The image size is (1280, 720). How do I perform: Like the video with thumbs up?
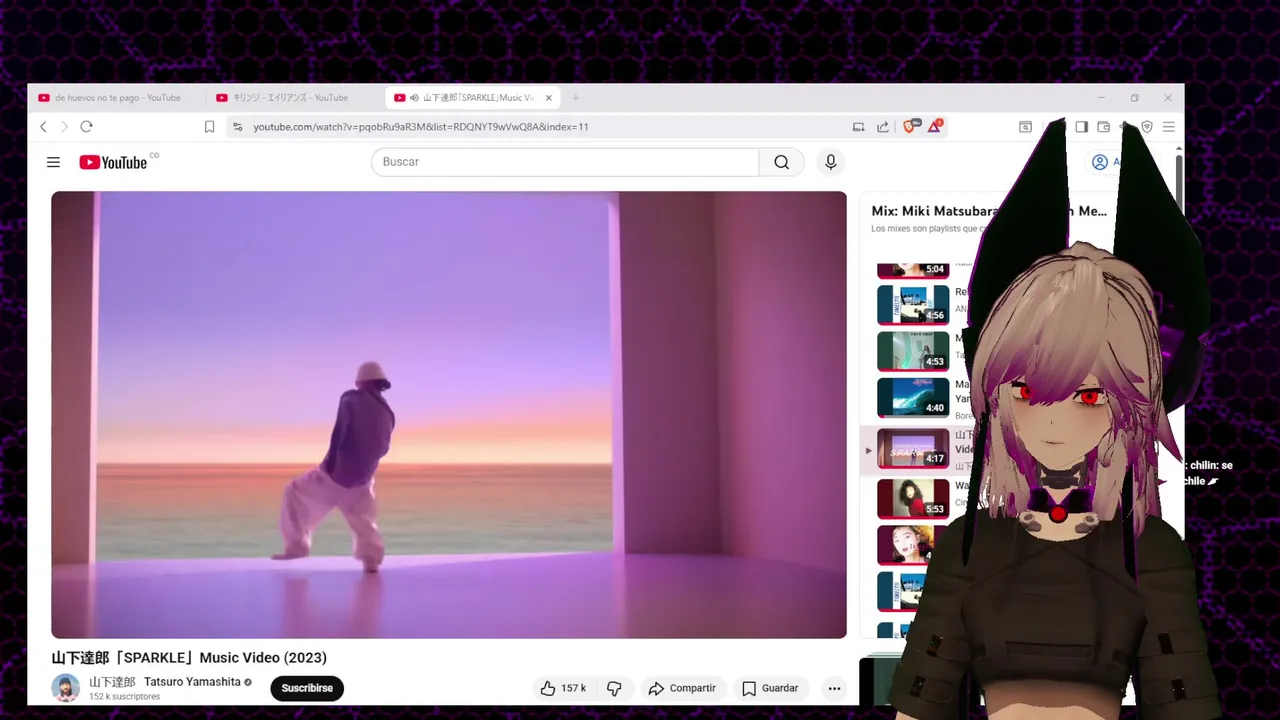(548, 688)
